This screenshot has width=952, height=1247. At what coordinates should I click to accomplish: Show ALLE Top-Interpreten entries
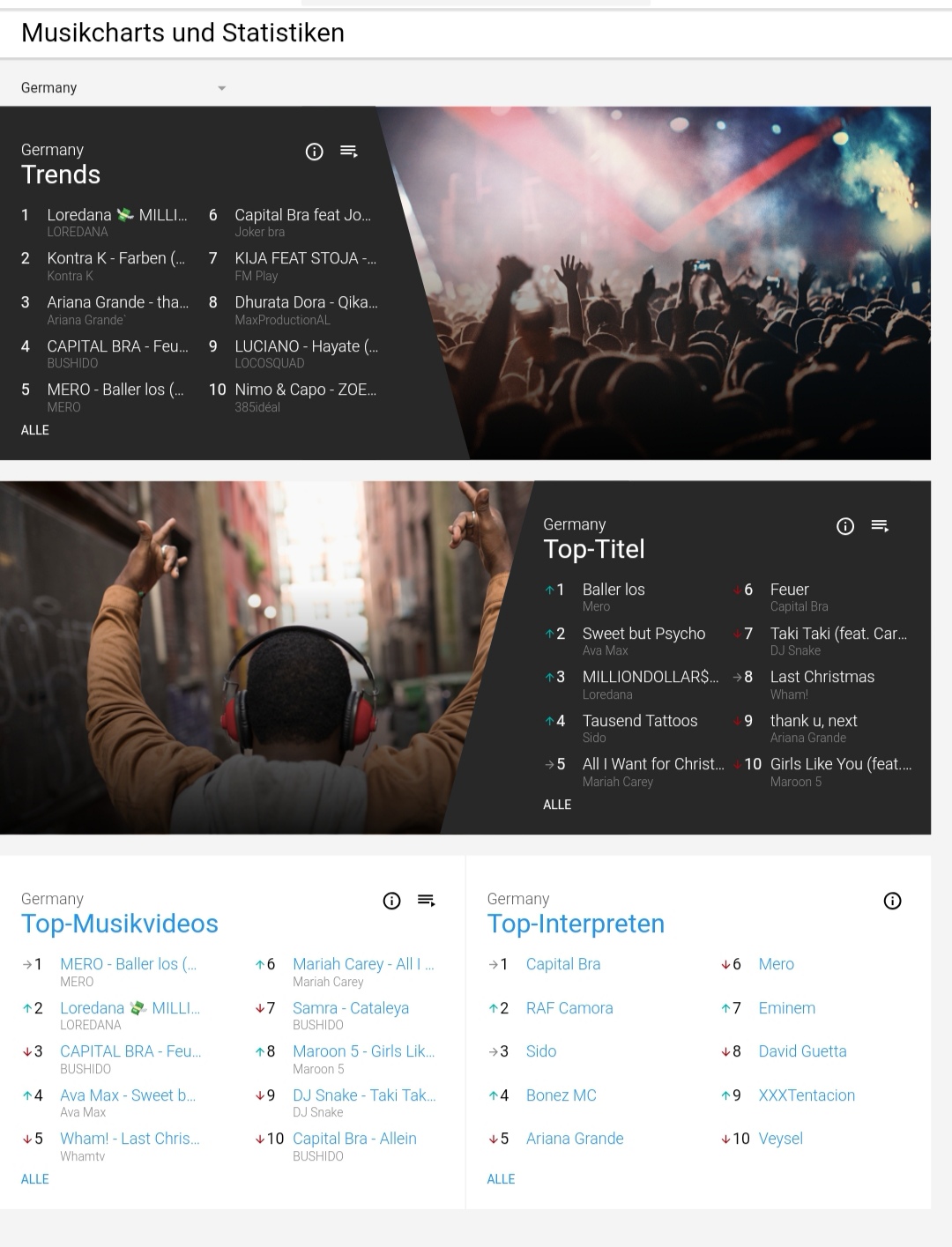[x=501, y=1179]
